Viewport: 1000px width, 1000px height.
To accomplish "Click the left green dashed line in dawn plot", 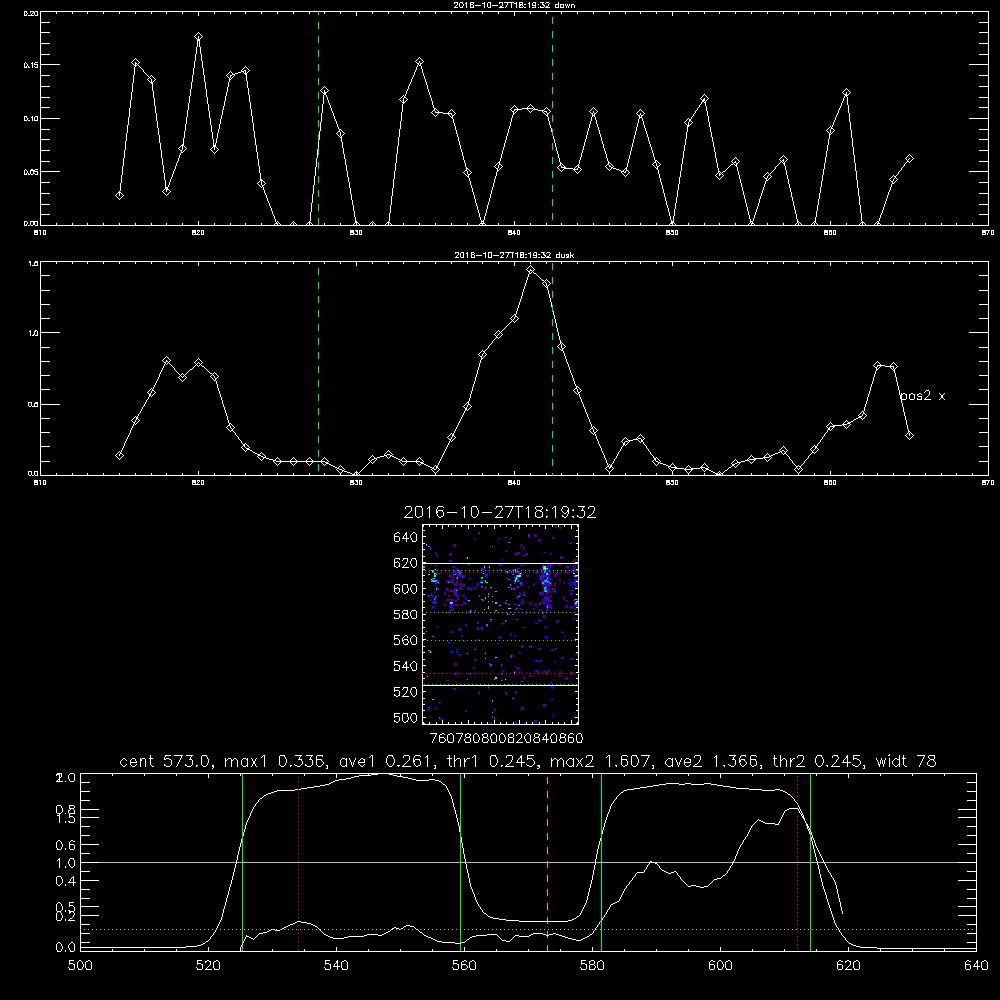I will coord(318,119).
